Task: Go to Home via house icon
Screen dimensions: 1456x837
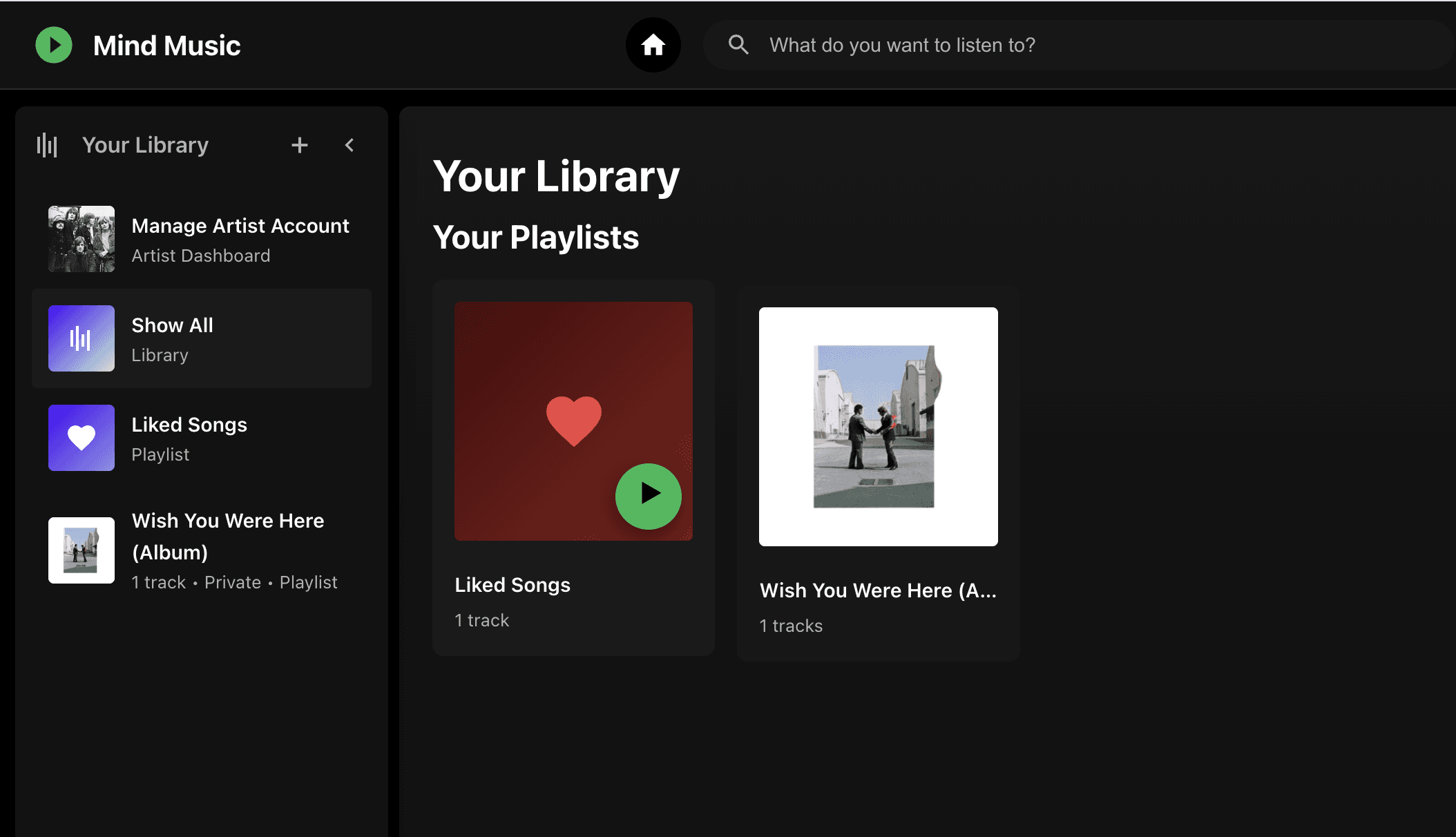Action: pos(653,45)
